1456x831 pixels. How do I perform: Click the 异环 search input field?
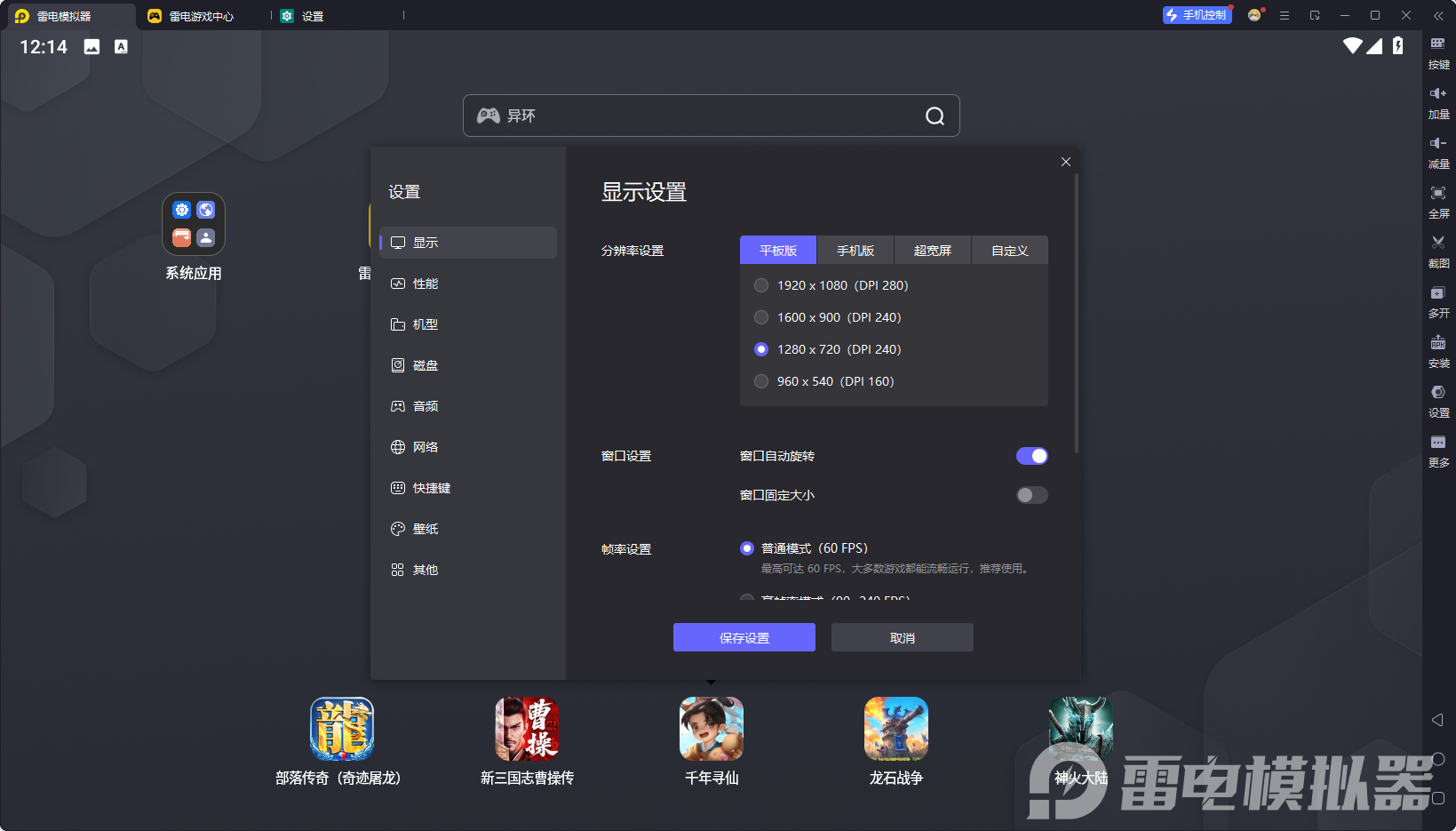pyautogui.click(x=712, y=116)
